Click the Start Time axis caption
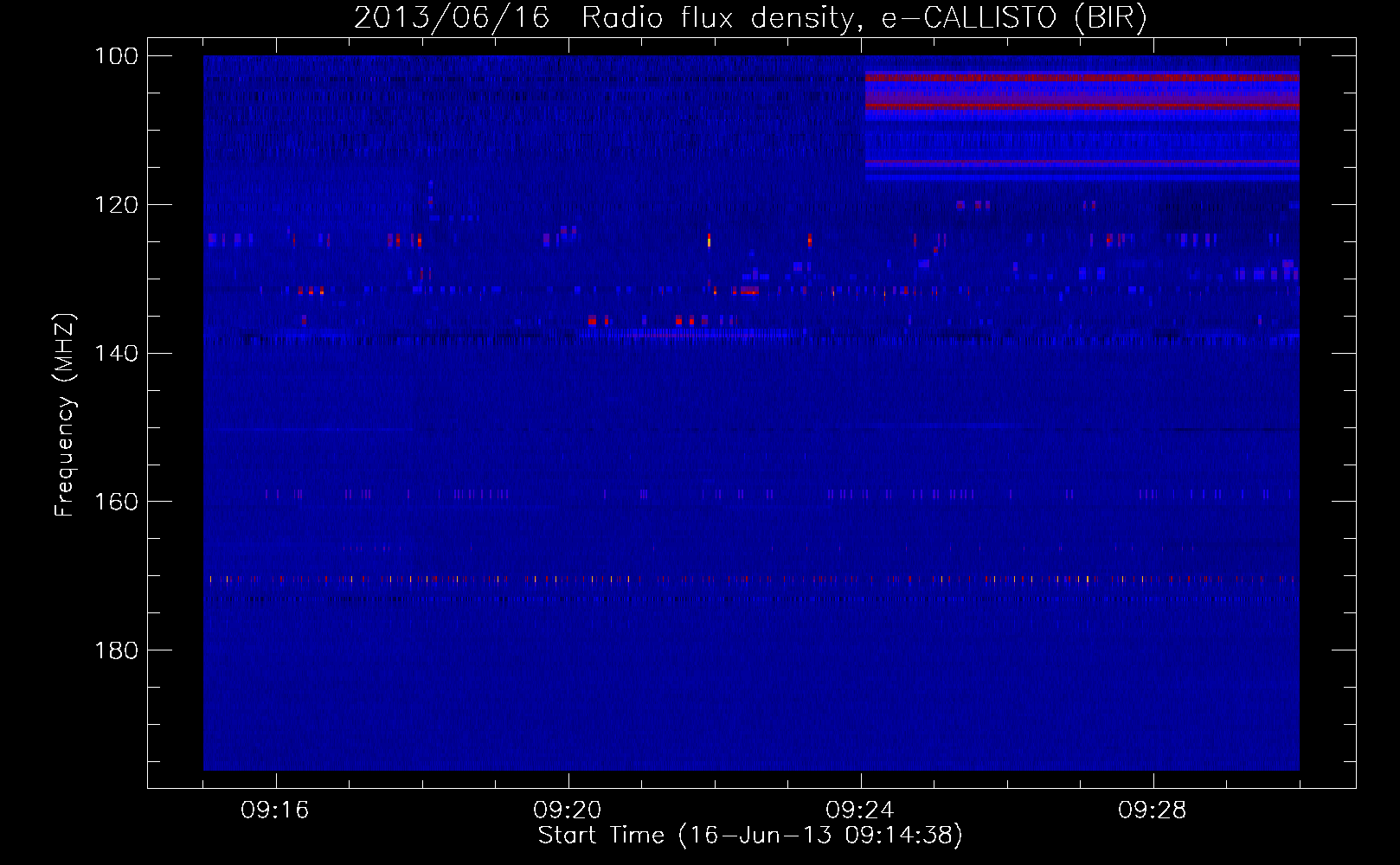The height and width of the screenshot is (865, 1400). point(750,836)
